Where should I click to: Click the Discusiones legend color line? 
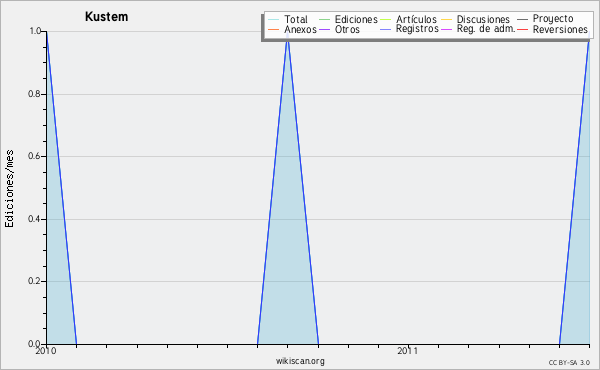pos(447,20)
